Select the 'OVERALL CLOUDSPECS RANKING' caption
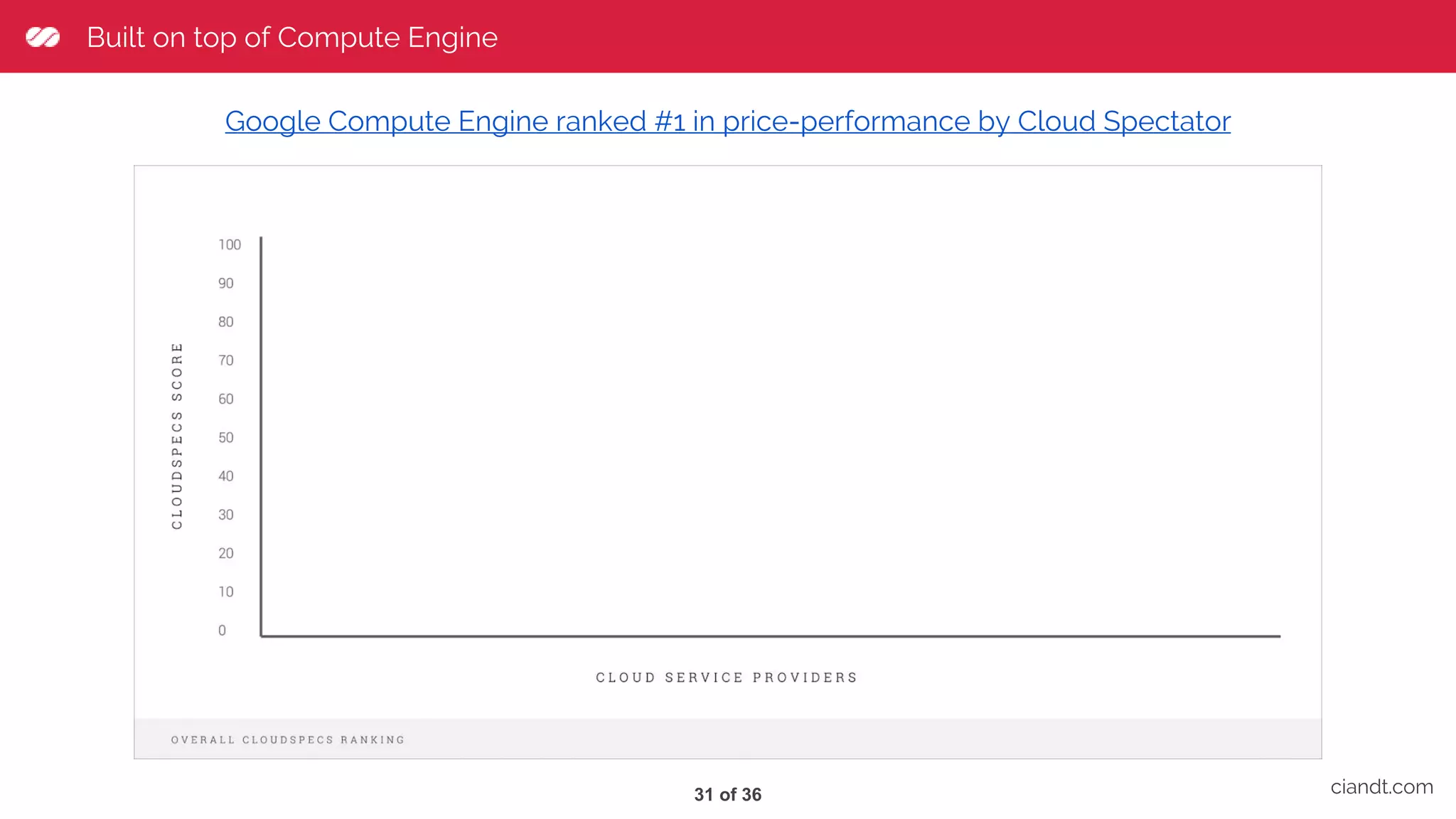 point(288,740)
